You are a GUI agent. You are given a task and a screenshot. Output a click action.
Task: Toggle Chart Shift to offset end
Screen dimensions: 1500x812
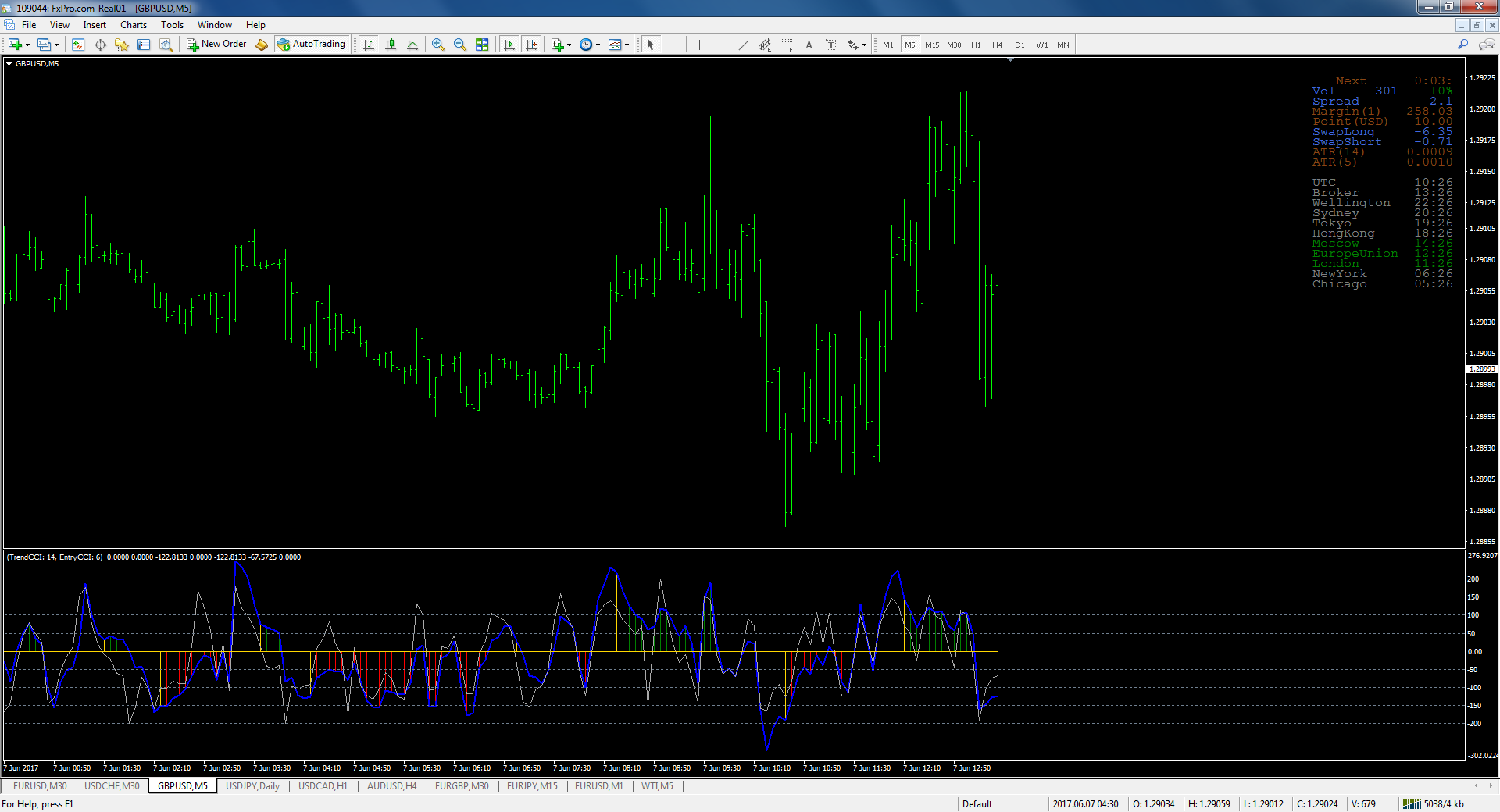(531, 45)
